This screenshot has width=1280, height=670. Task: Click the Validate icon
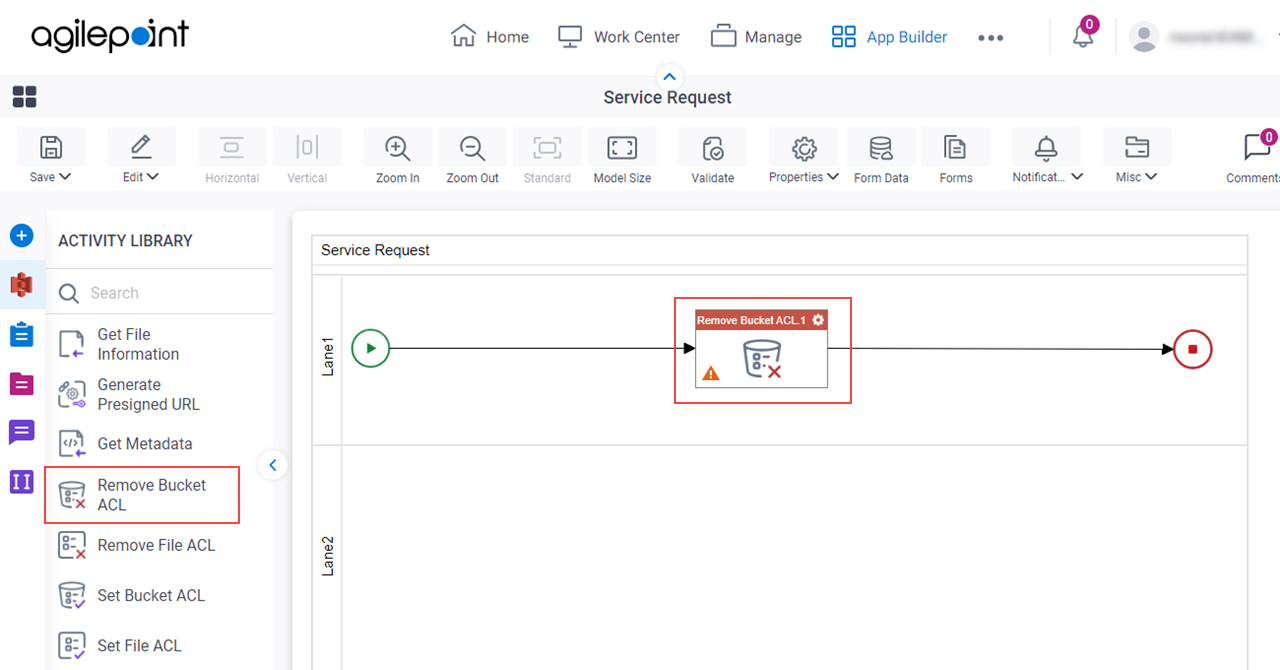pyautogui.click(x=713, y=148)
